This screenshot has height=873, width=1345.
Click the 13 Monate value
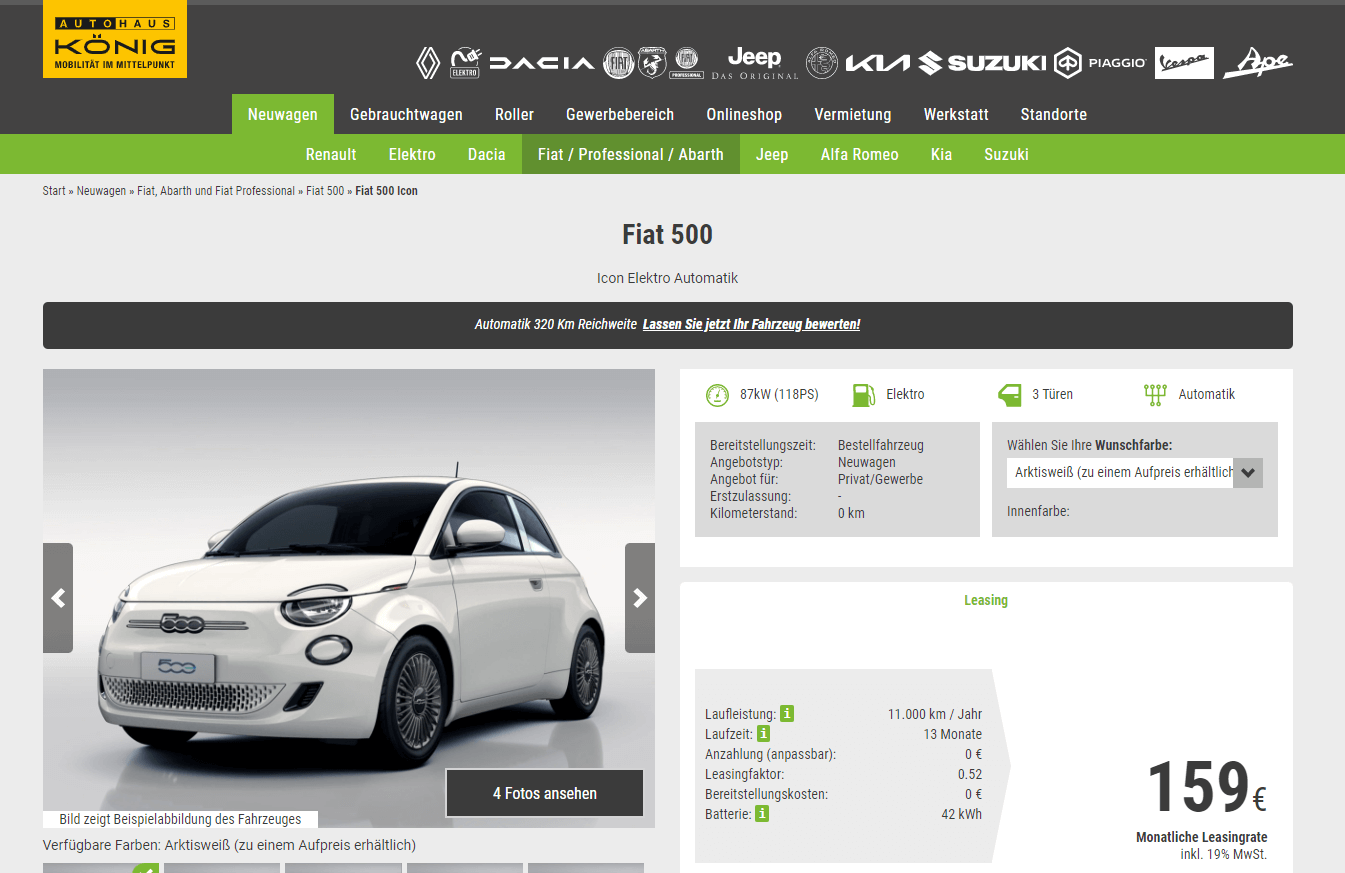coord(952,734)
